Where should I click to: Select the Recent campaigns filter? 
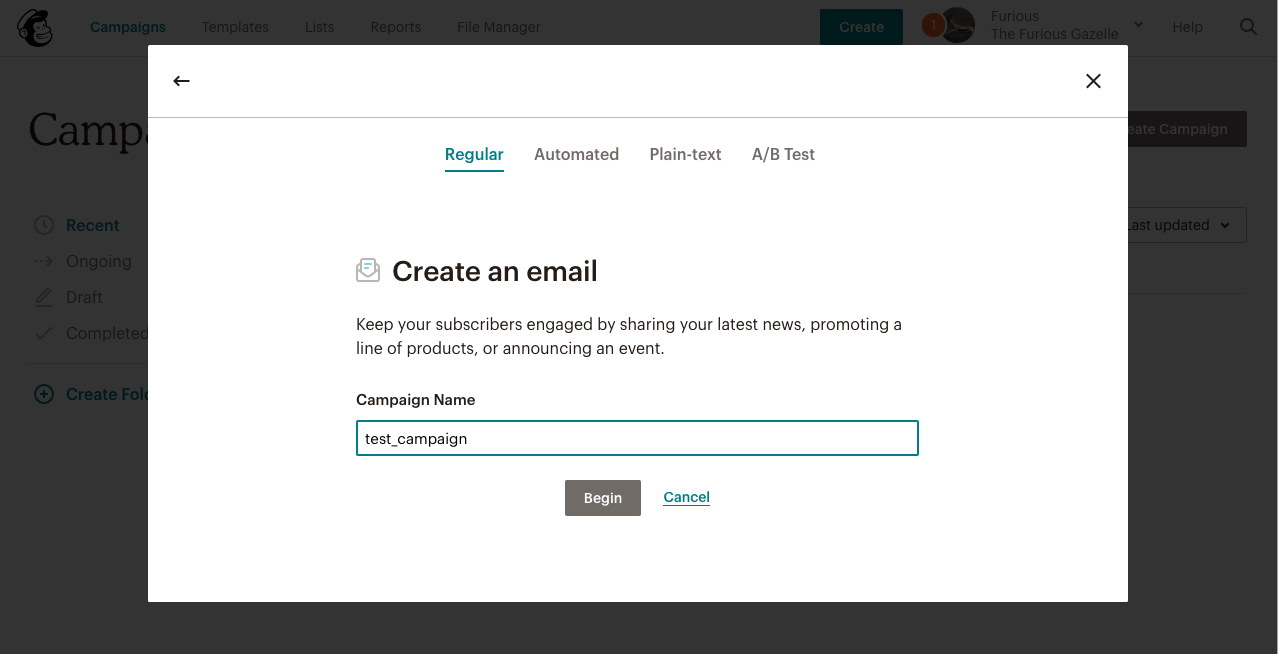(93, 225)
